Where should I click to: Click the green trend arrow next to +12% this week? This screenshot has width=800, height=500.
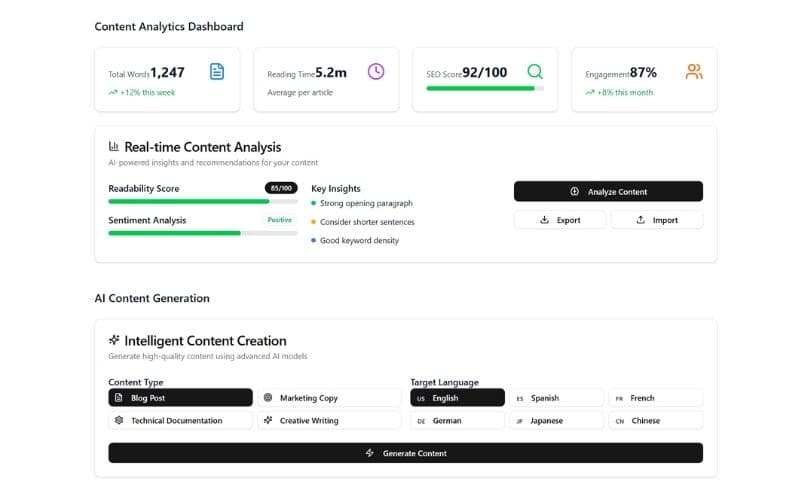pyautogui.click(x=113, y=92)
